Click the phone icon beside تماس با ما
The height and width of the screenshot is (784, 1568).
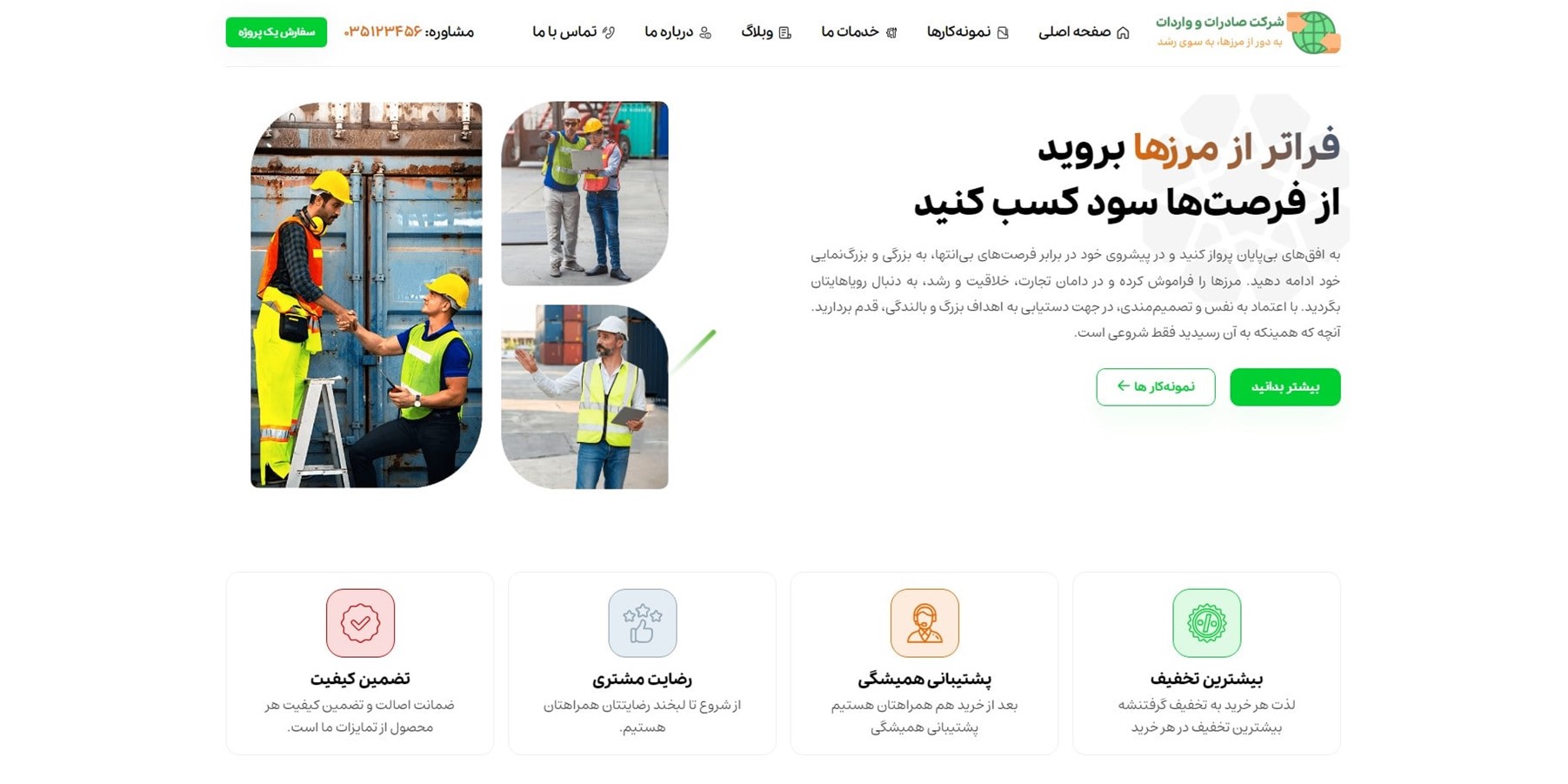point(609,33)
